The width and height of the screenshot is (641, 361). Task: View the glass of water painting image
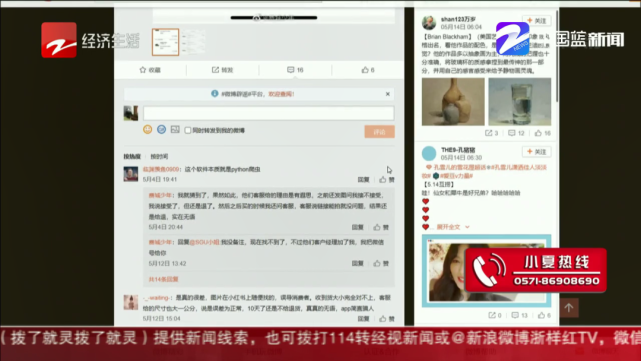(x=520, y=102)
